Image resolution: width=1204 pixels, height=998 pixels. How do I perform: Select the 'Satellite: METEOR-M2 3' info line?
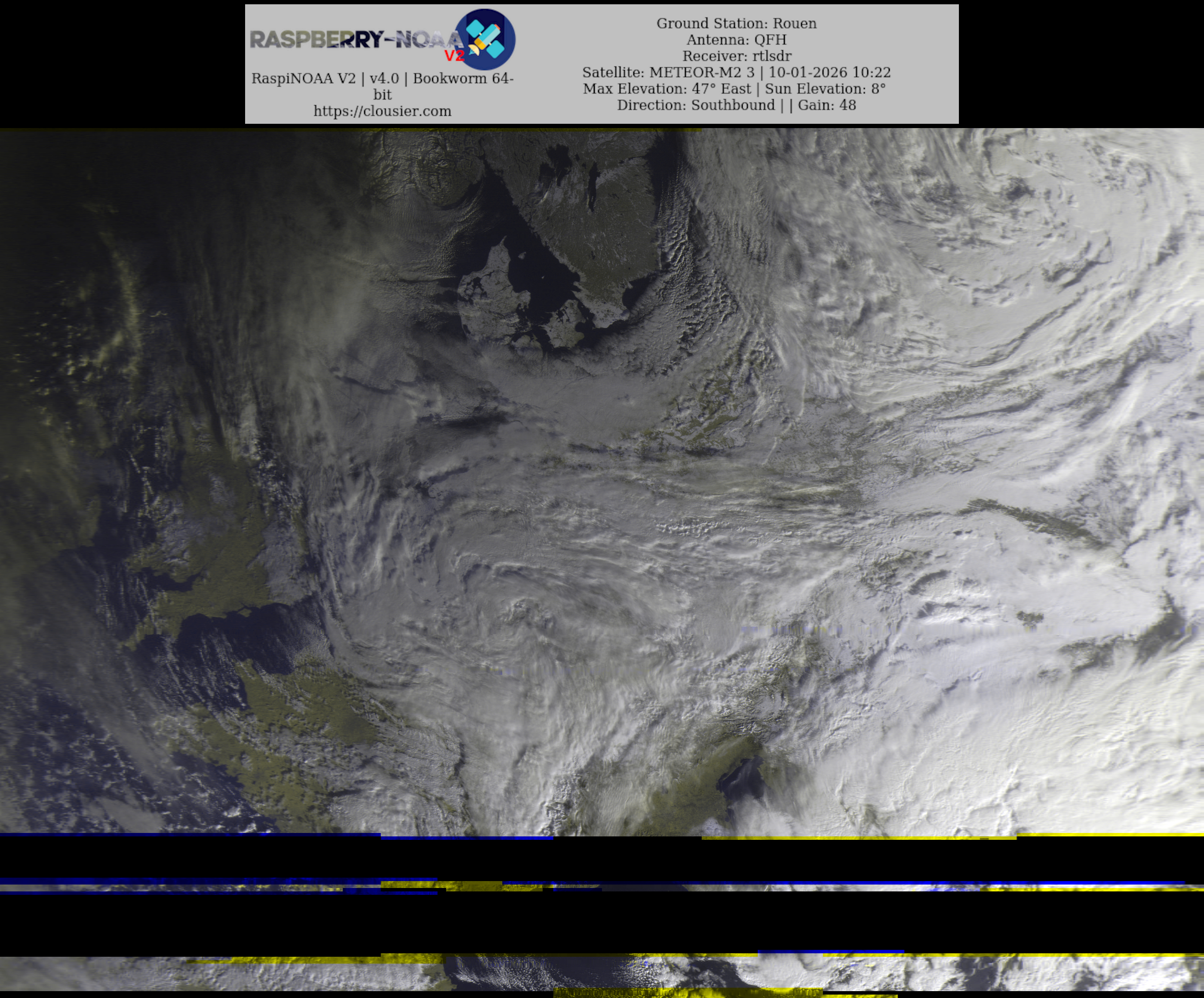(x=668, y=73)
